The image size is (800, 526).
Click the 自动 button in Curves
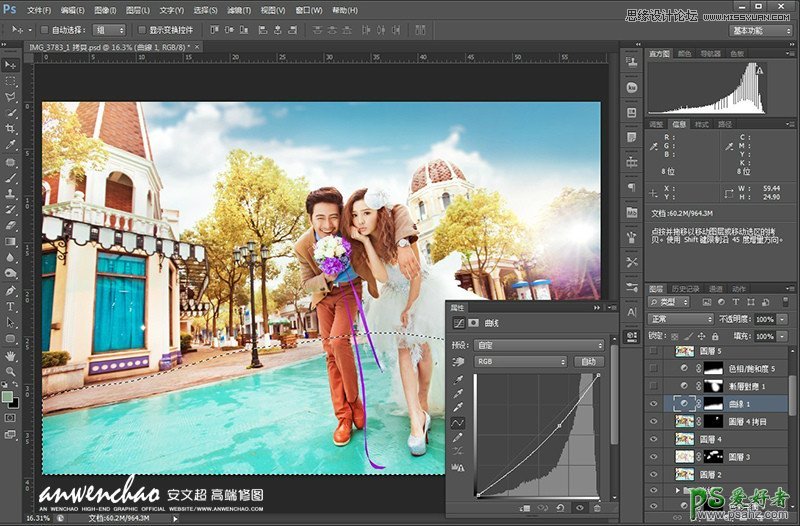pos(587,361)
